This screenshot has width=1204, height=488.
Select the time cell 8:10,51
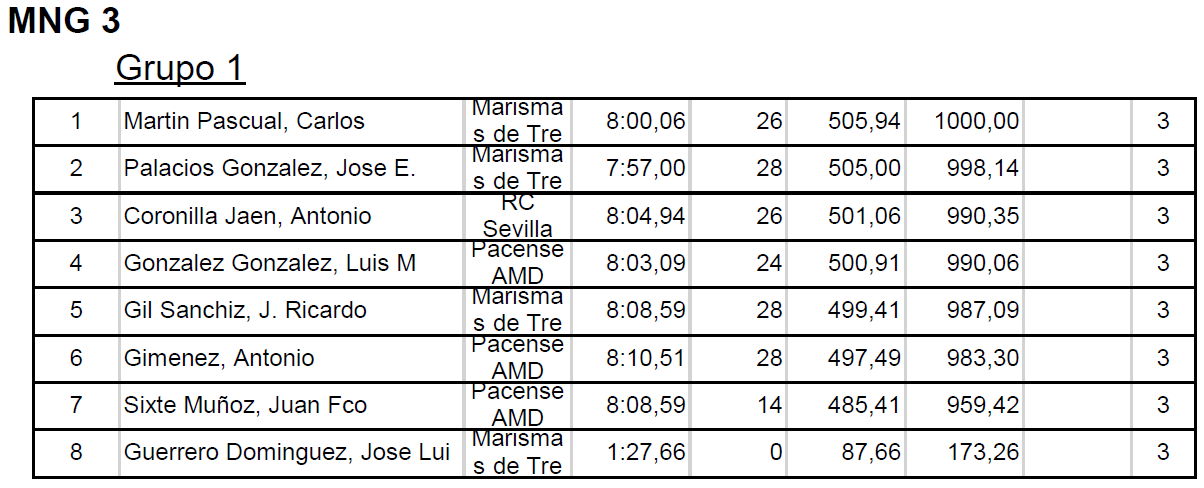[x=645, y=358]
